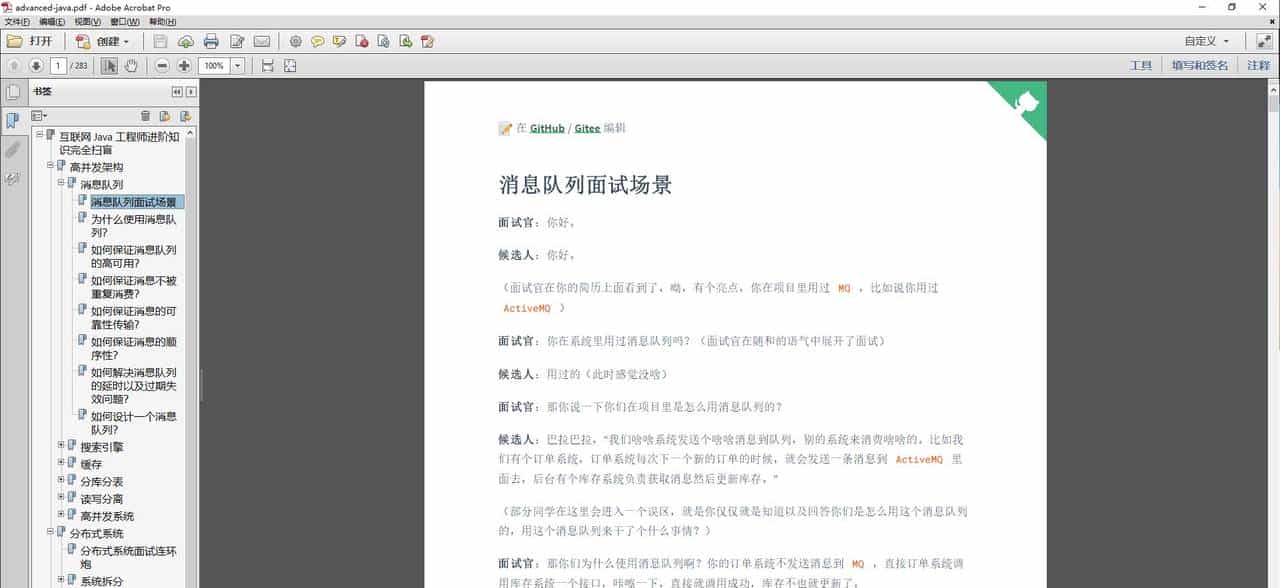Open the 工具 (Tools) pane

click(1141, 64)
